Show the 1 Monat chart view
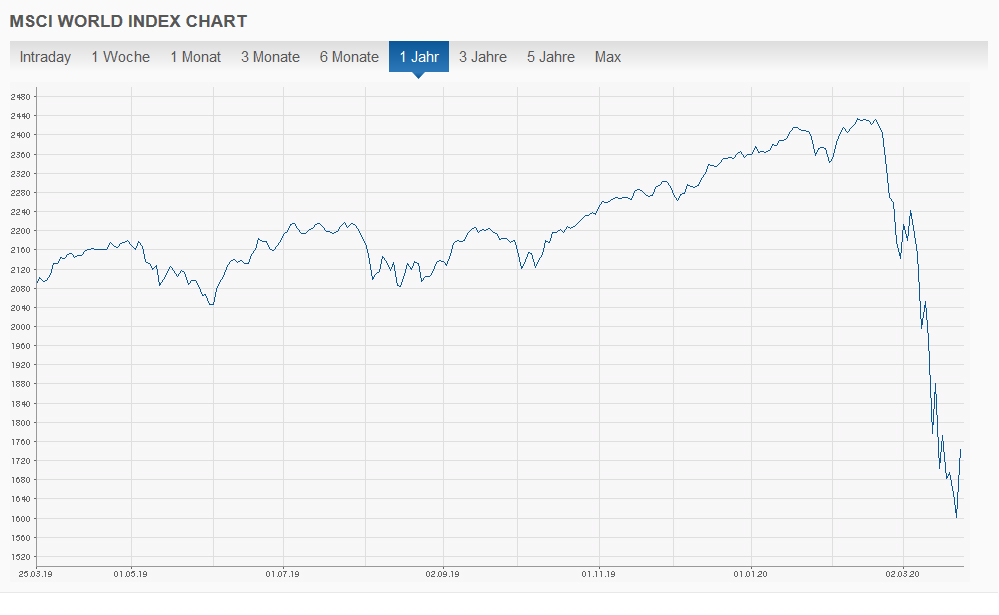 pyautogui.click(x=195, y=57)
